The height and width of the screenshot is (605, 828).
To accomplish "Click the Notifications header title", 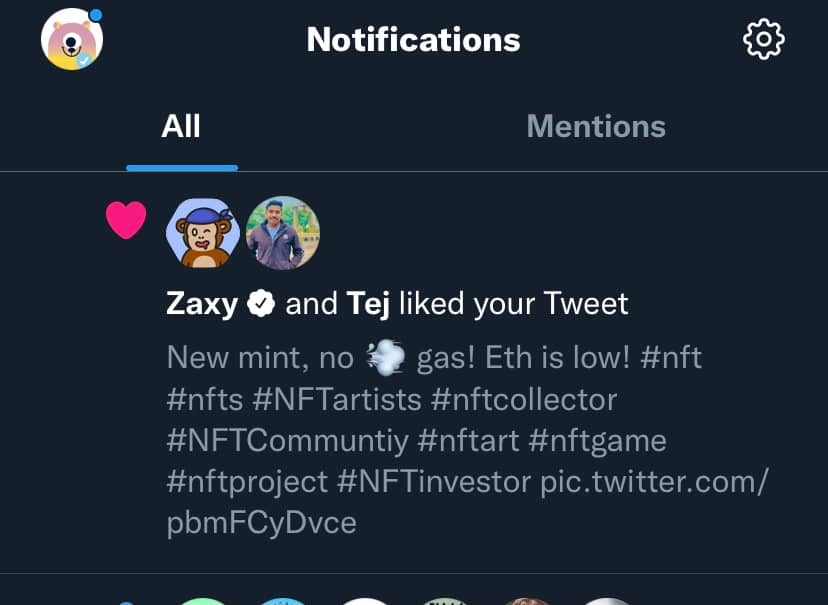I will pos(413,40).
